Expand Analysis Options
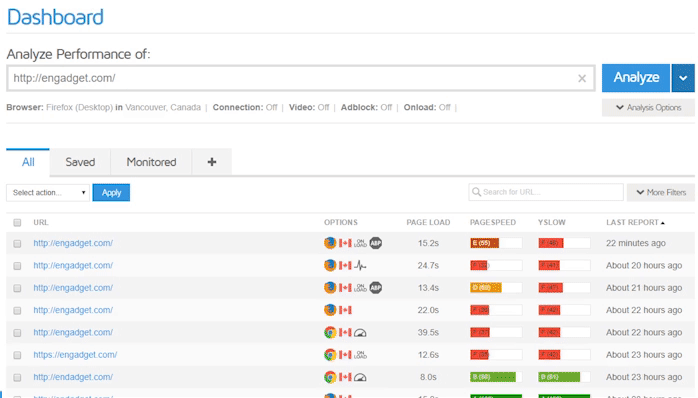 click(648, 107)
